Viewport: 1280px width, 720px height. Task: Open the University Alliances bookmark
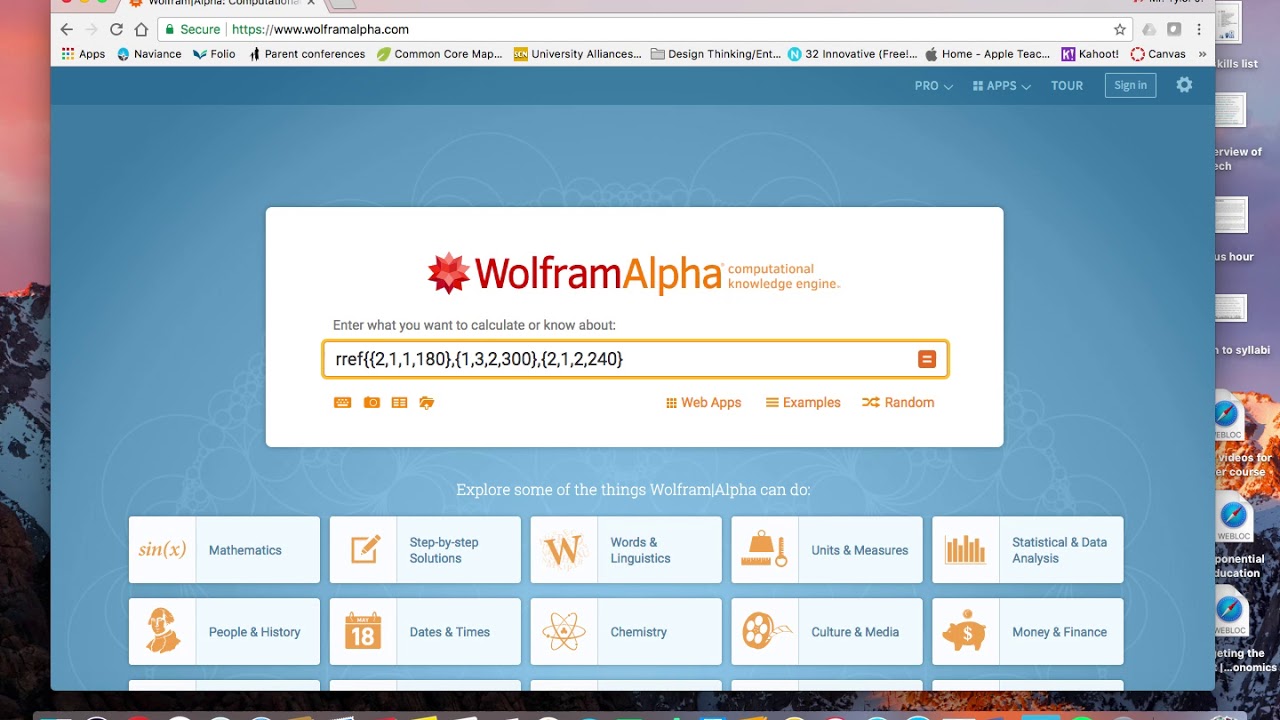pos(577,54)
